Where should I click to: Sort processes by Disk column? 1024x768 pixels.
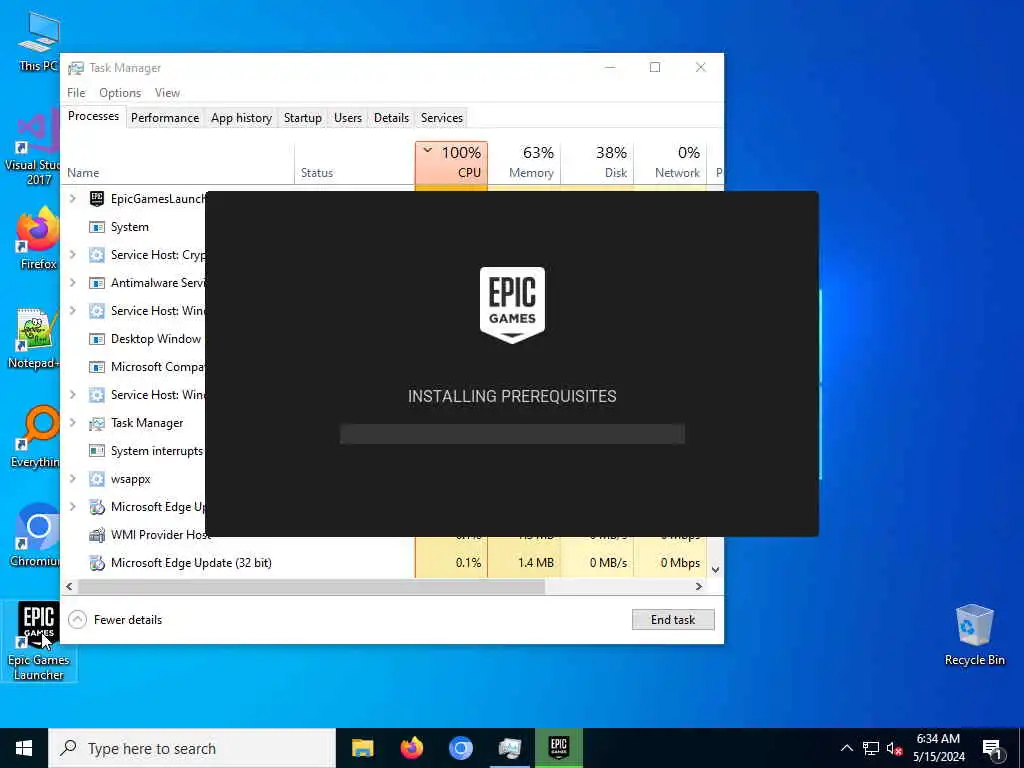598,163
